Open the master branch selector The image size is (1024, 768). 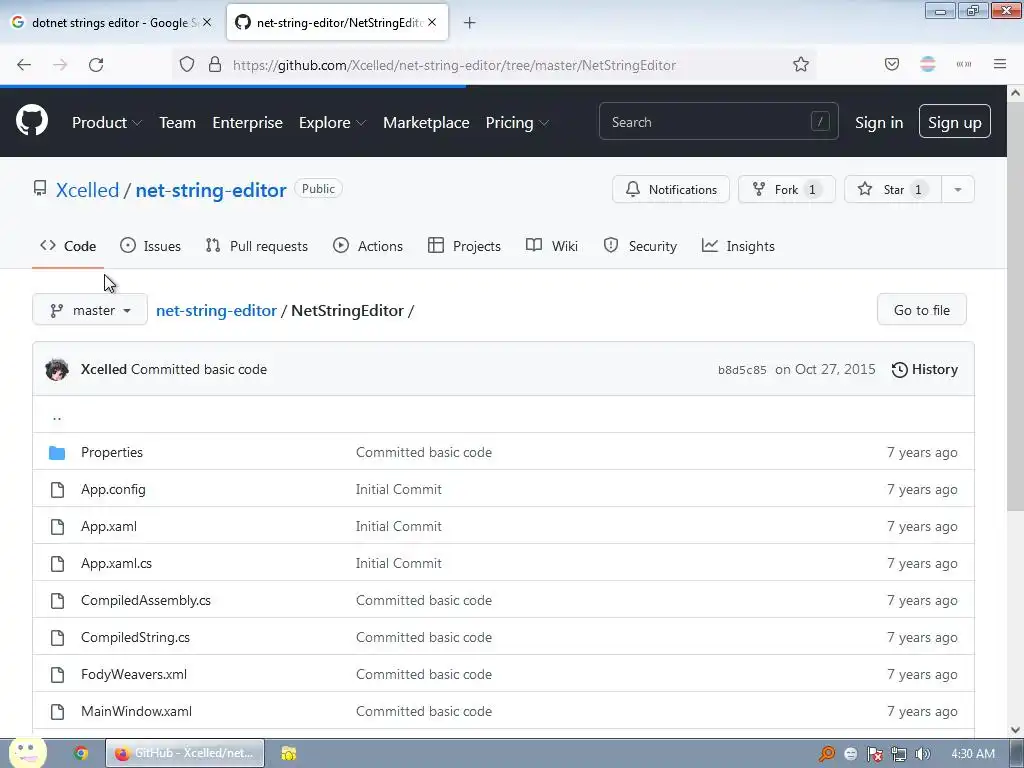[90, 310]
